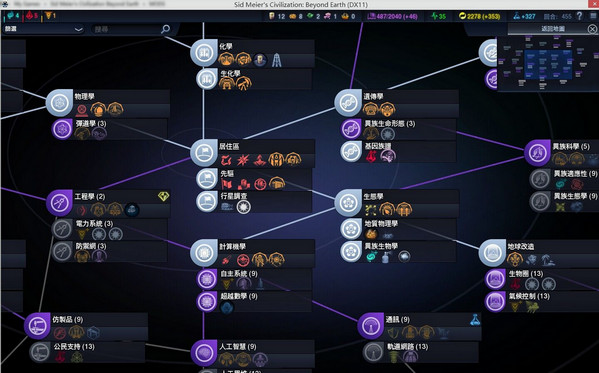Open the 篩選 filter dropdown
The width and height of the screenshot is (599, 373).
(x=43, y=29)
